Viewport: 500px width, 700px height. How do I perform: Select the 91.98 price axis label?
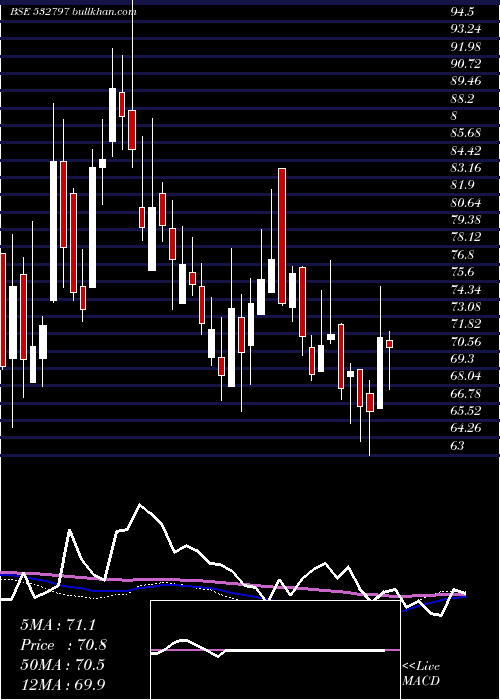tap(466, 46)
